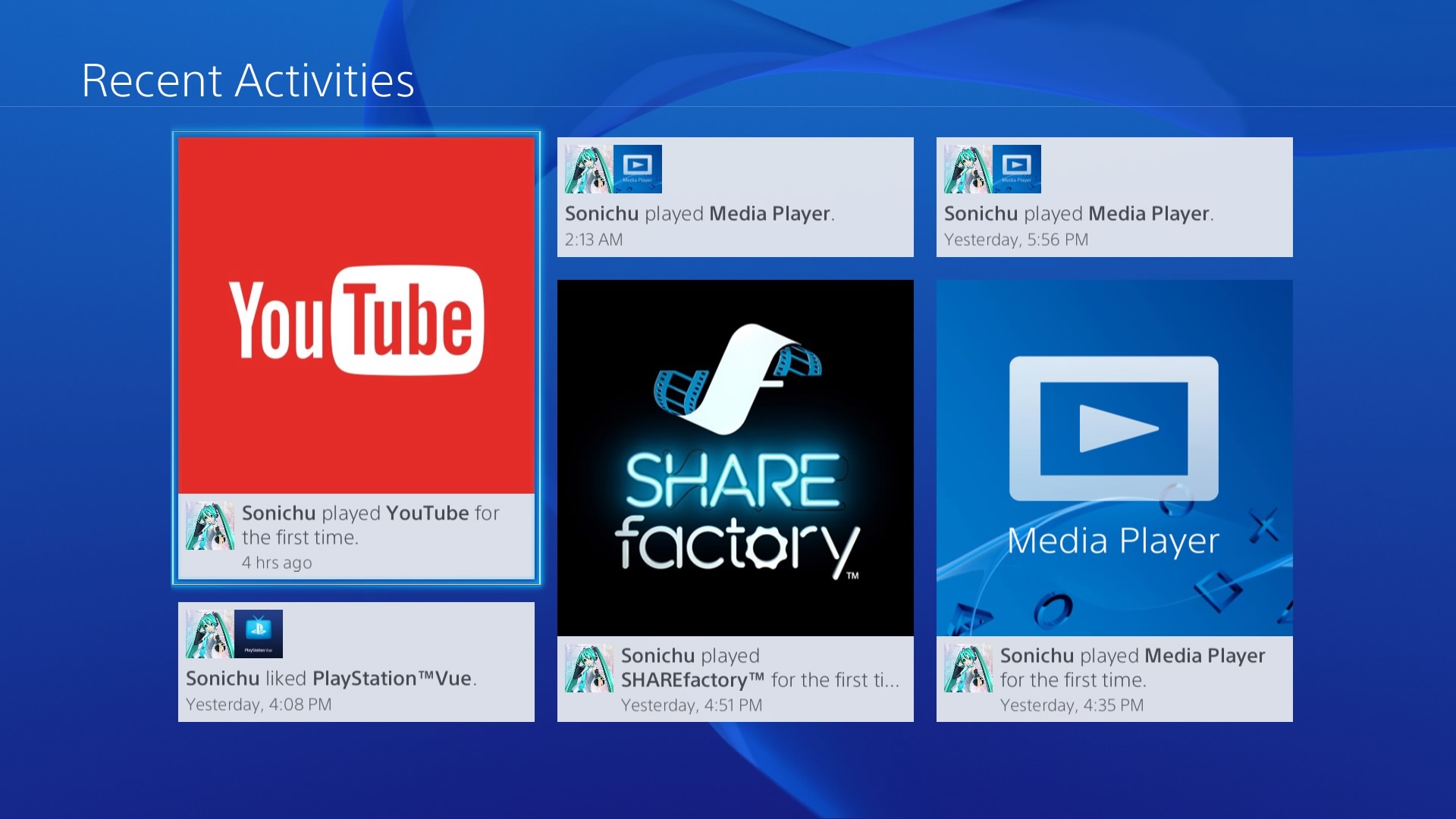Open the SHAREfactory tile artwork
This screenshot has width=1456, height=819.
coord(736,458)
